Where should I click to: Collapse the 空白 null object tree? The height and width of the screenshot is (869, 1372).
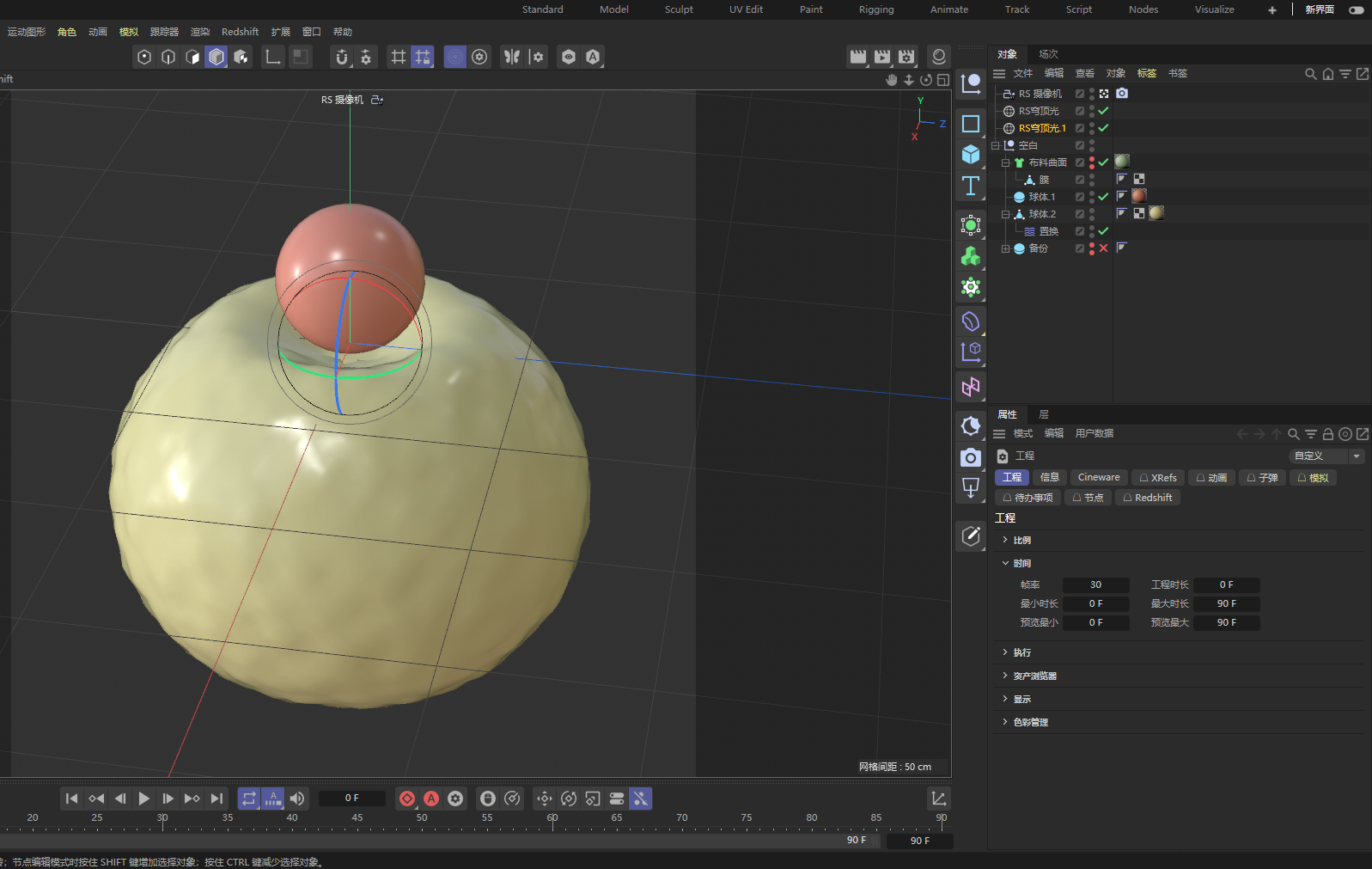coord(995,145)
